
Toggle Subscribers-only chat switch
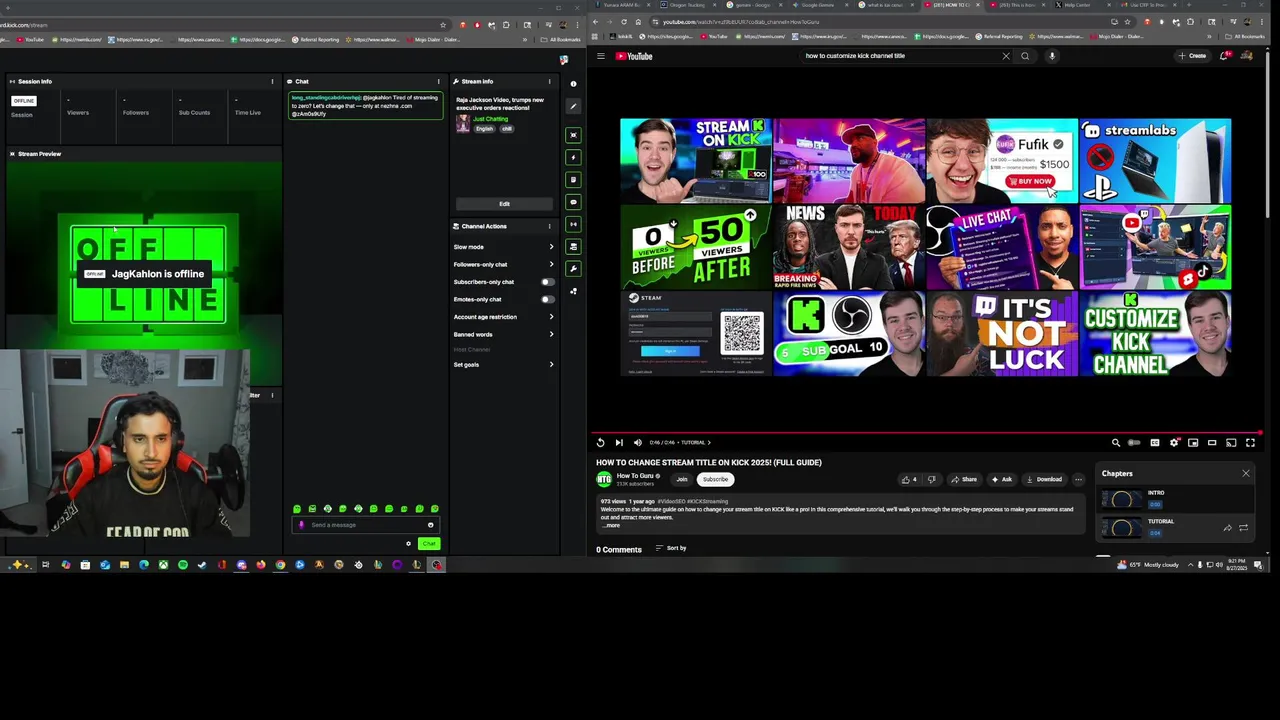(547, 282)
